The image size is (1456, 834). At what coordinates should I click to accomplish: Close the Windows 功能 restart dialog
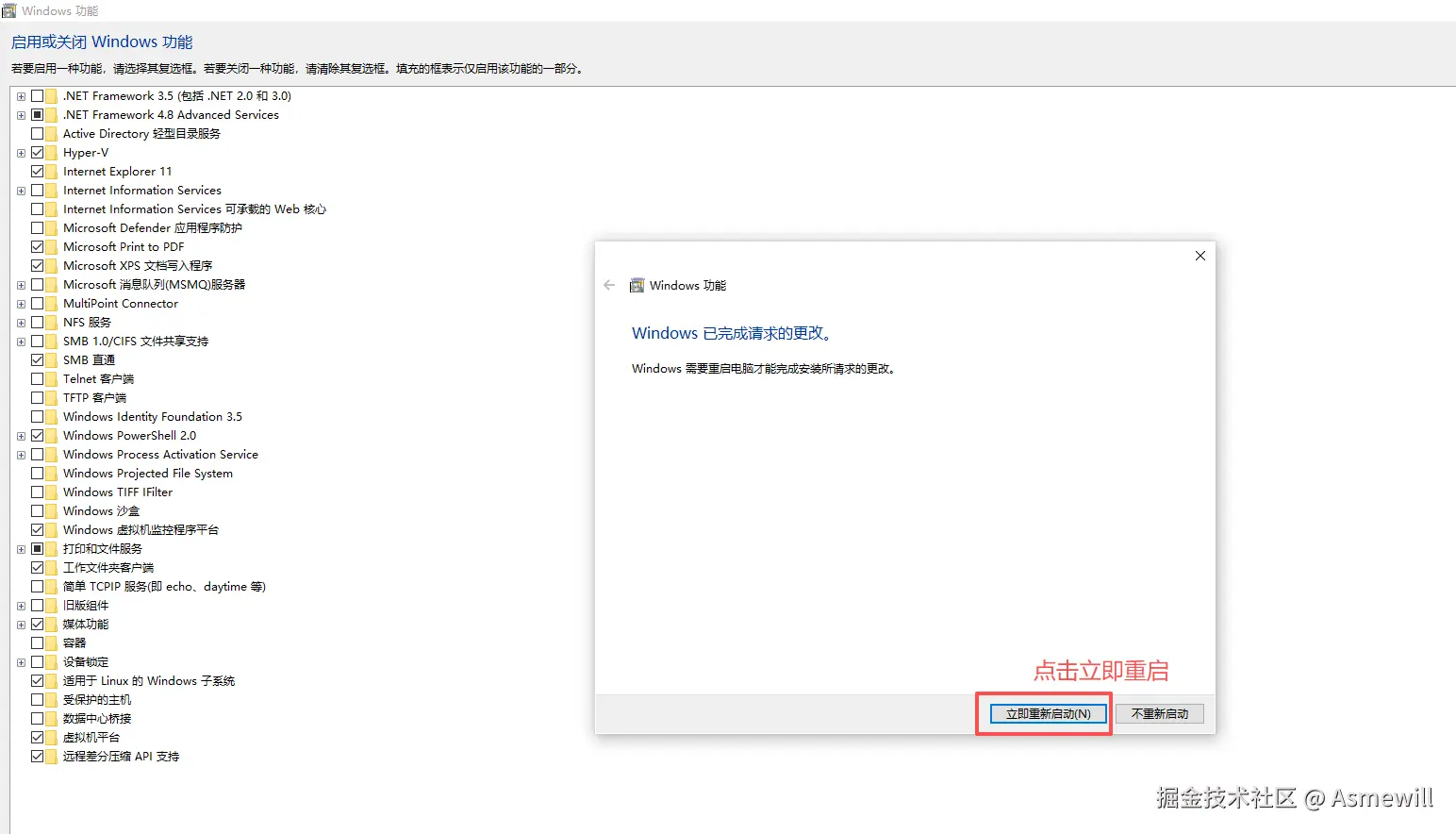click(x=1200, y=256)
